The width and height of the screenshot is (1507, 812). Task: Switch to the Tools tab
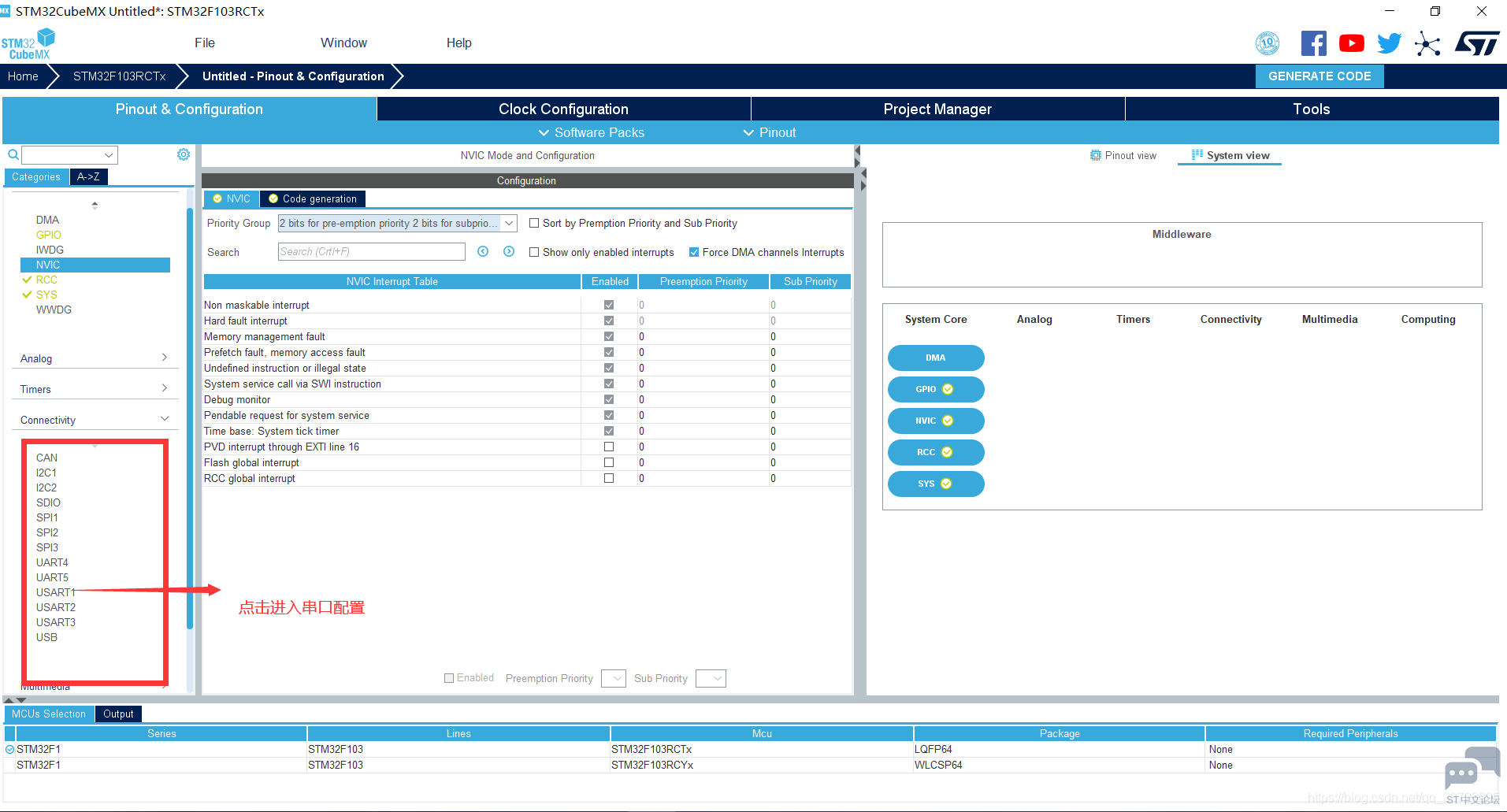(1312, 109)
